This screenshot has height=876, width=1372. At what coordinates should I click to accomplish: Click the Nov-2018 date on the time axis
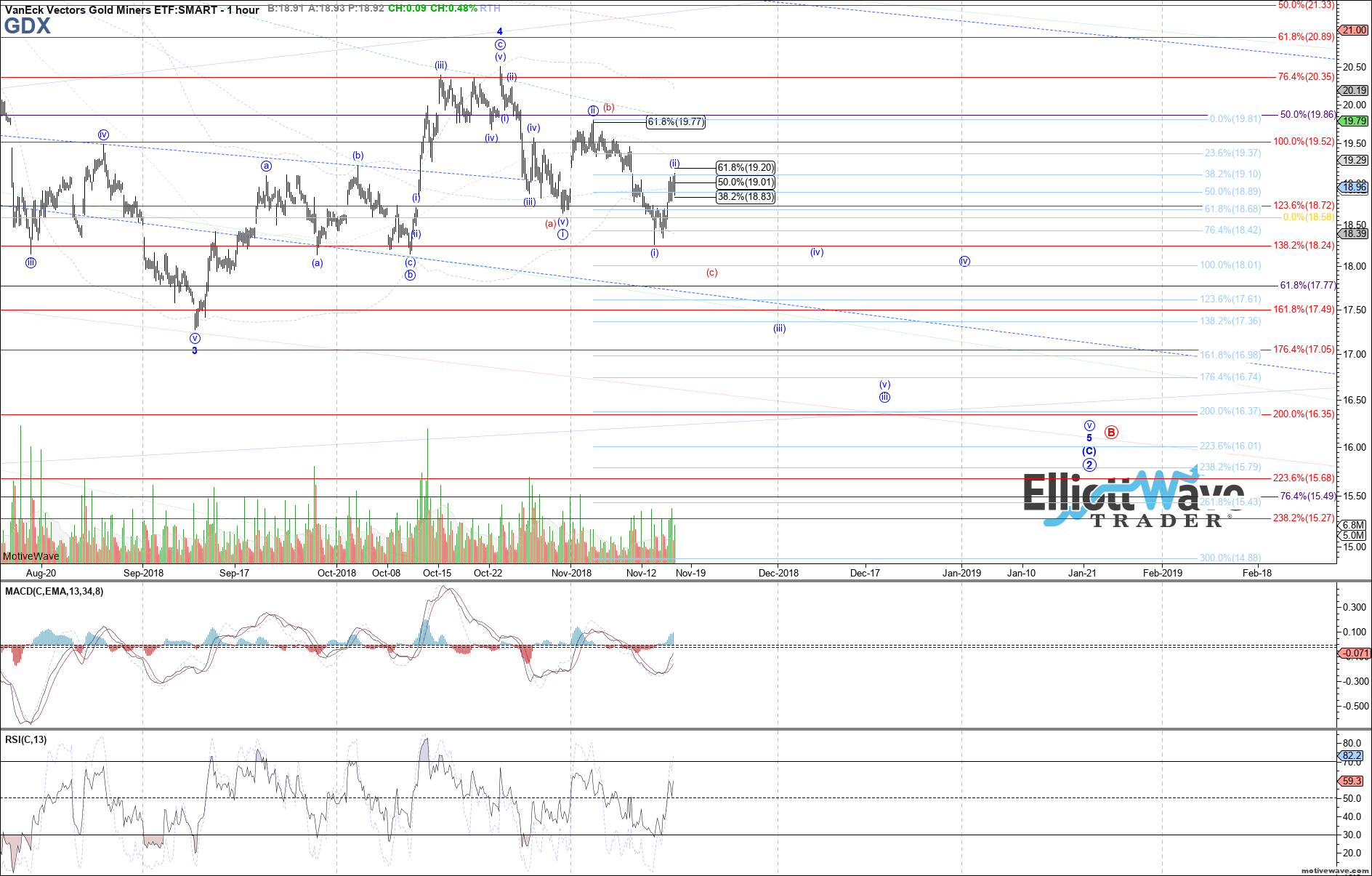[x=571, y=573]
